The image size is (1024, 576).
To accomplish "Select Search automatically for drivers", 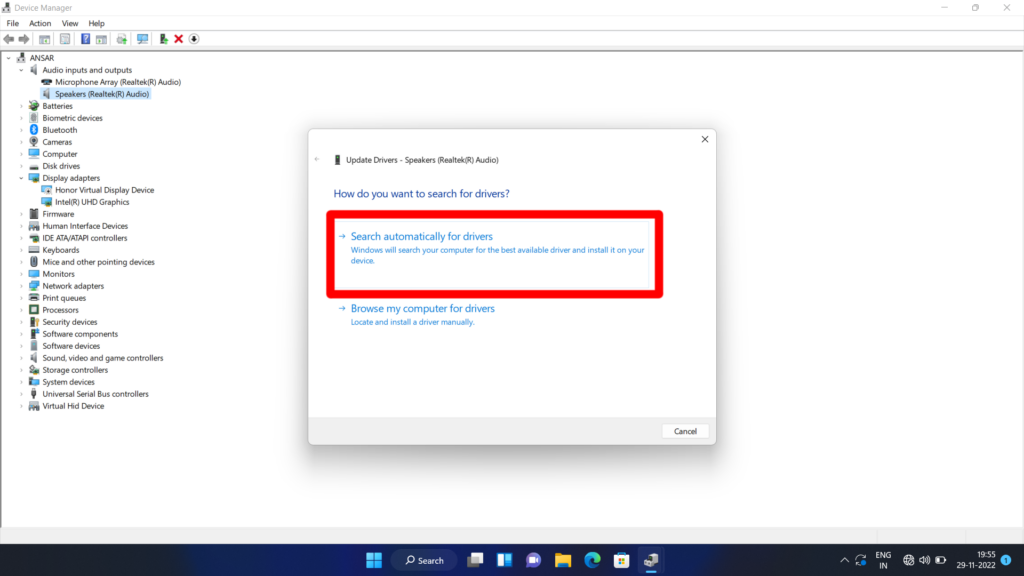I will click(420, 236).
